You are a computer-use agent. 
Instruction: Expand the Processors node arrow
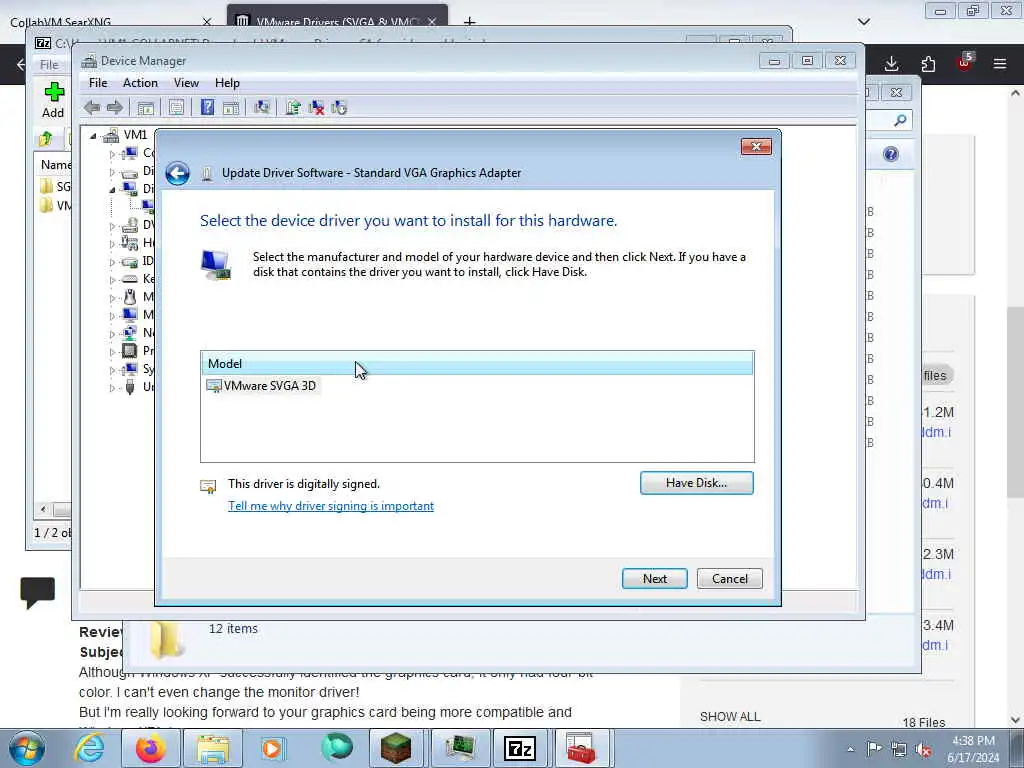pyautogui.click(x=112, y=352)
